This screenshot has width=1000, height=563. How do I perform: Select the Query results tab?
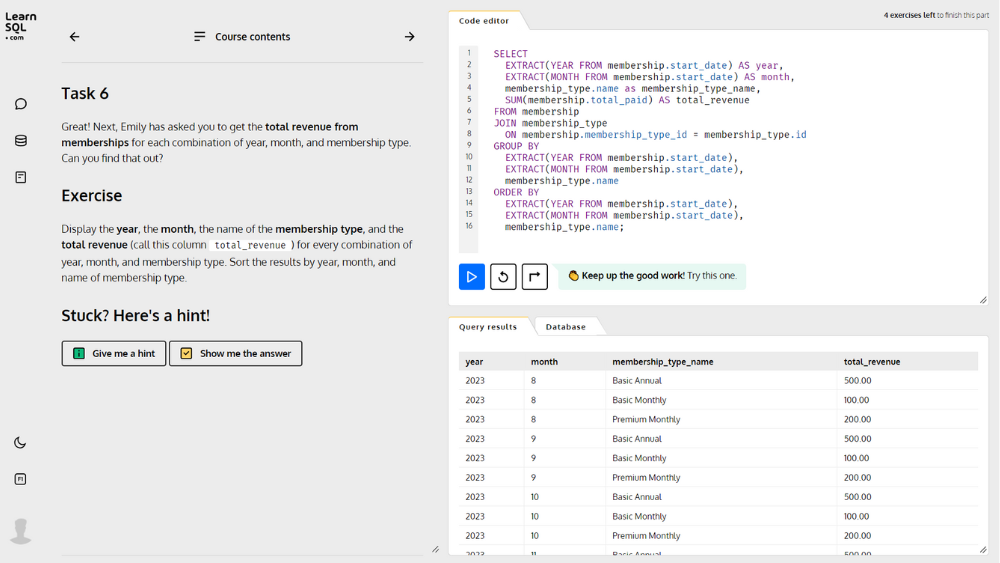pos(488,326)
